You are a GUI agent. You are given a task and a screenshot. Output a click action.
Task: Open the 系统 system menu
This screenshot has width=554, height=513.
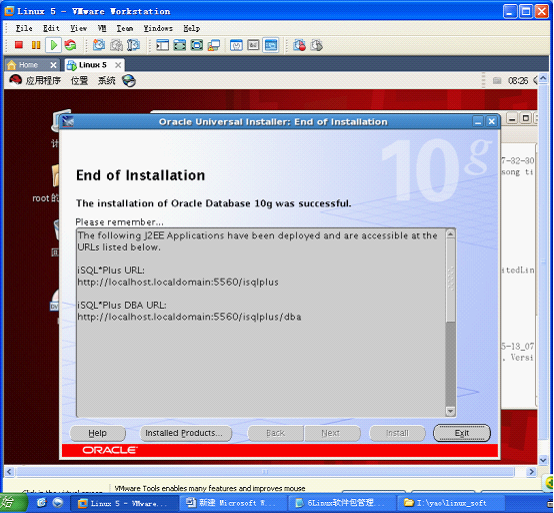106,81
